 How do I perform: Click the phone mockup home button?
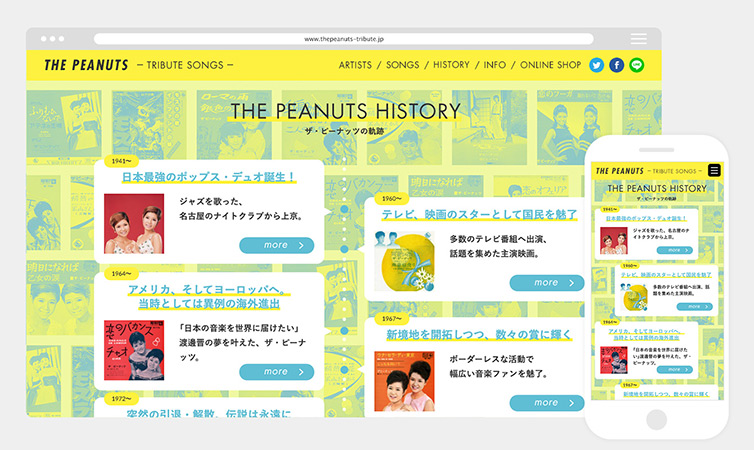click(x=656, y=419)
